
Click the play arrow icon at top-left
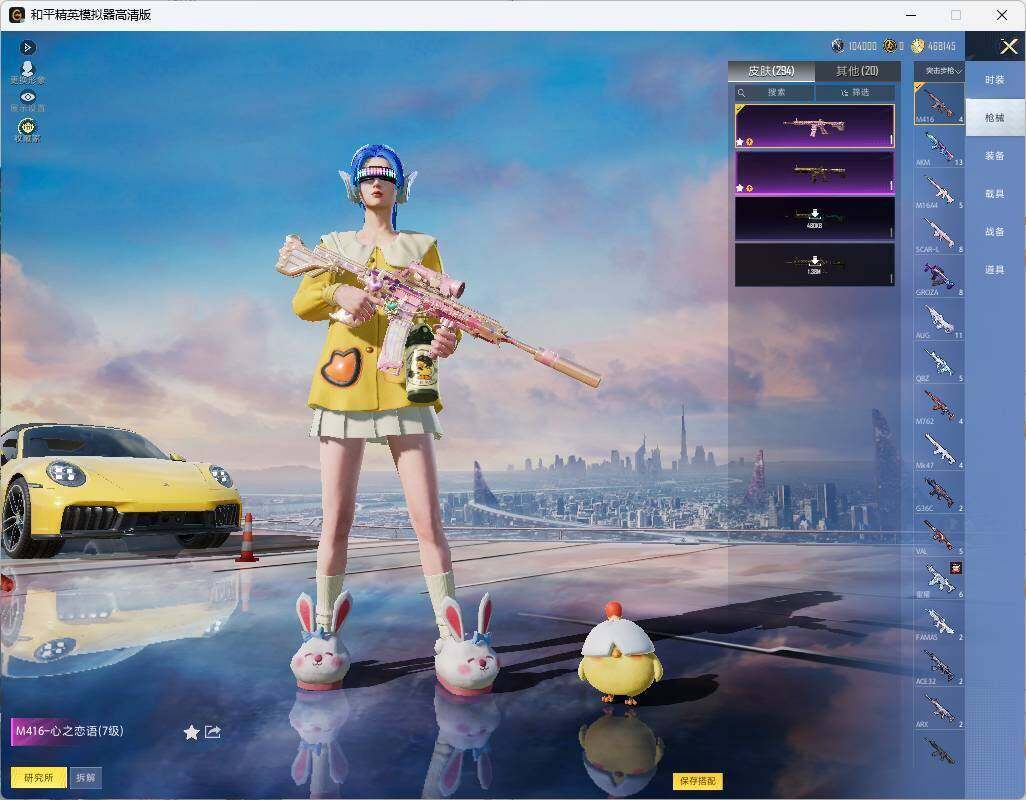27,47
